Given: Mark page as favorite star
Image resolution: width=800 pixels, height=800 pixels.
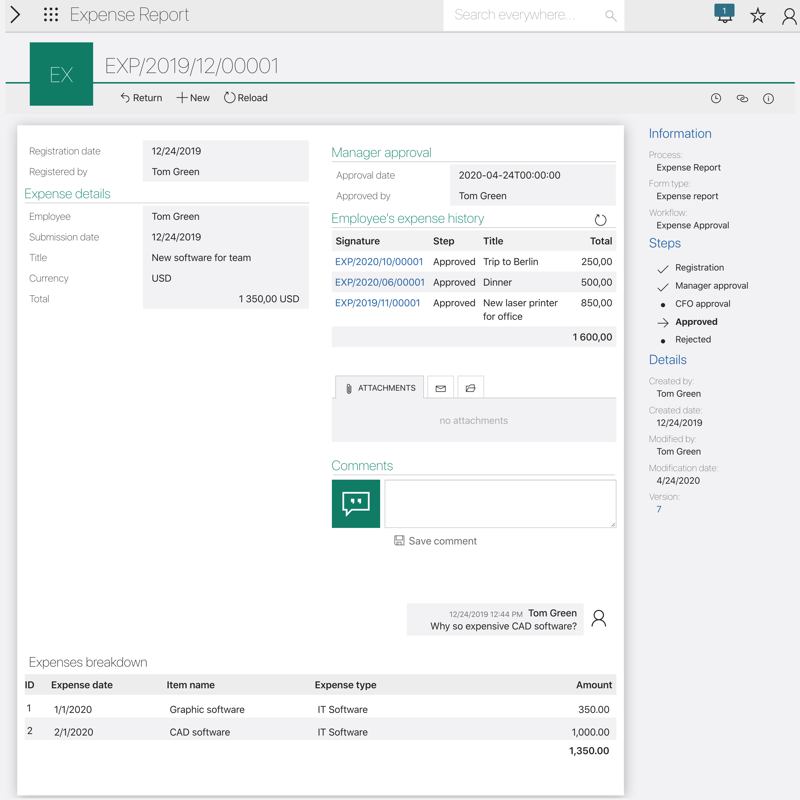Looking at the screenshot, I should pos(758,15).
